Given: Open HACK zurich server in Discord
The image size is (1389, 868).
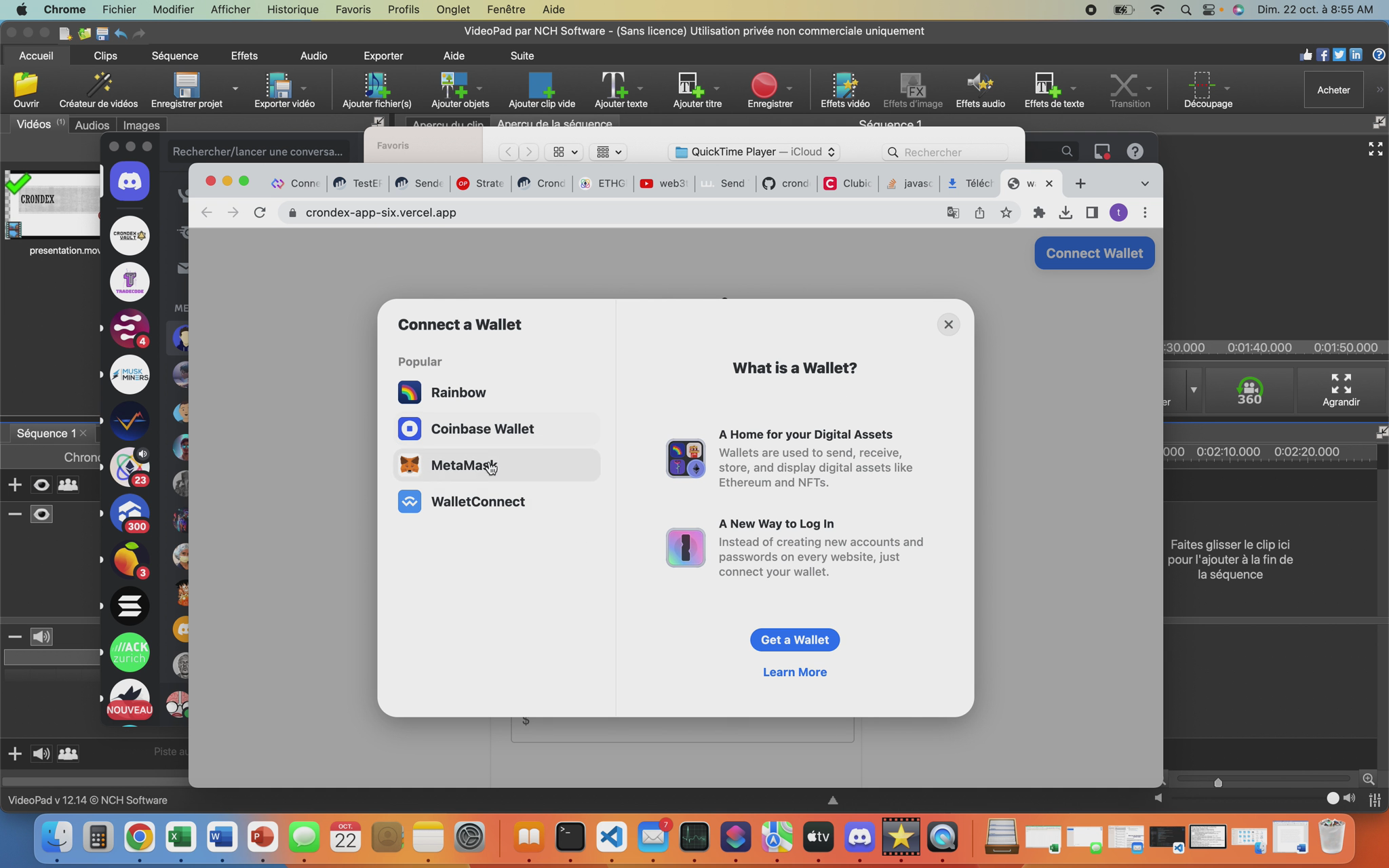Looking at the screenshot, I should (130, 652).
